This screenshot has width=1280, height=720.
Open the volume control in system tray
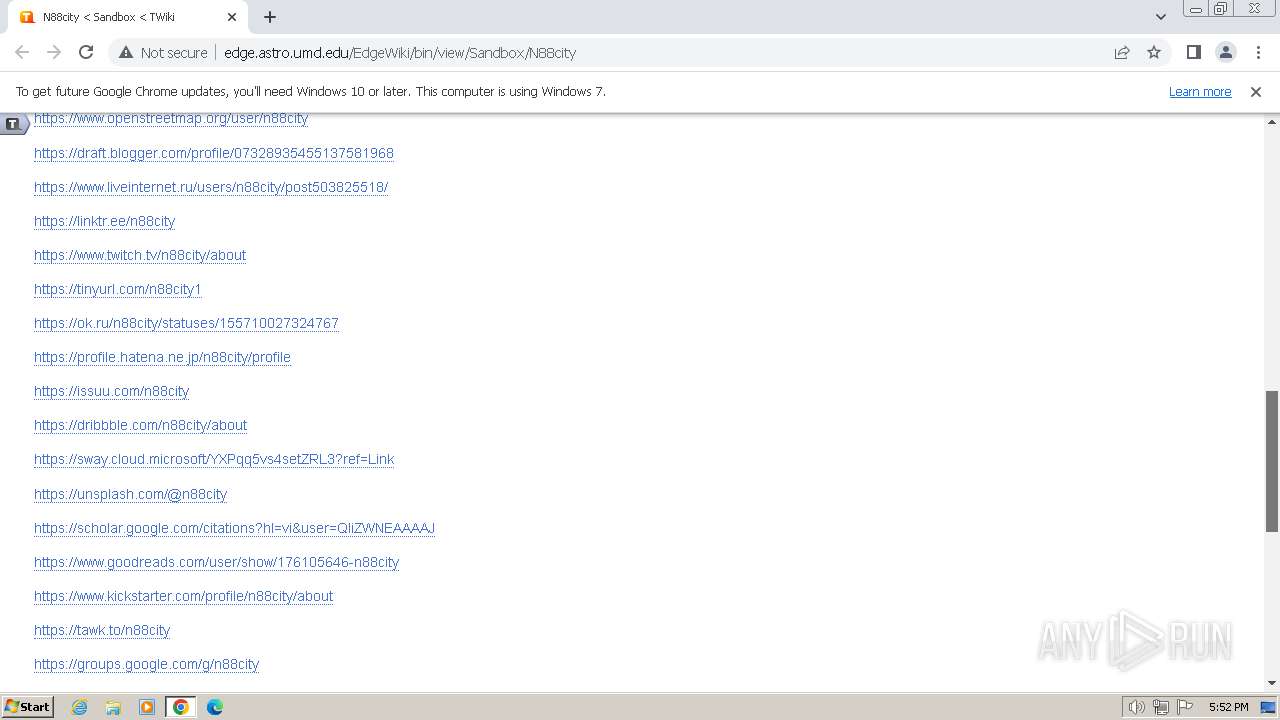pyautogui.click(x=1136, y=707)
